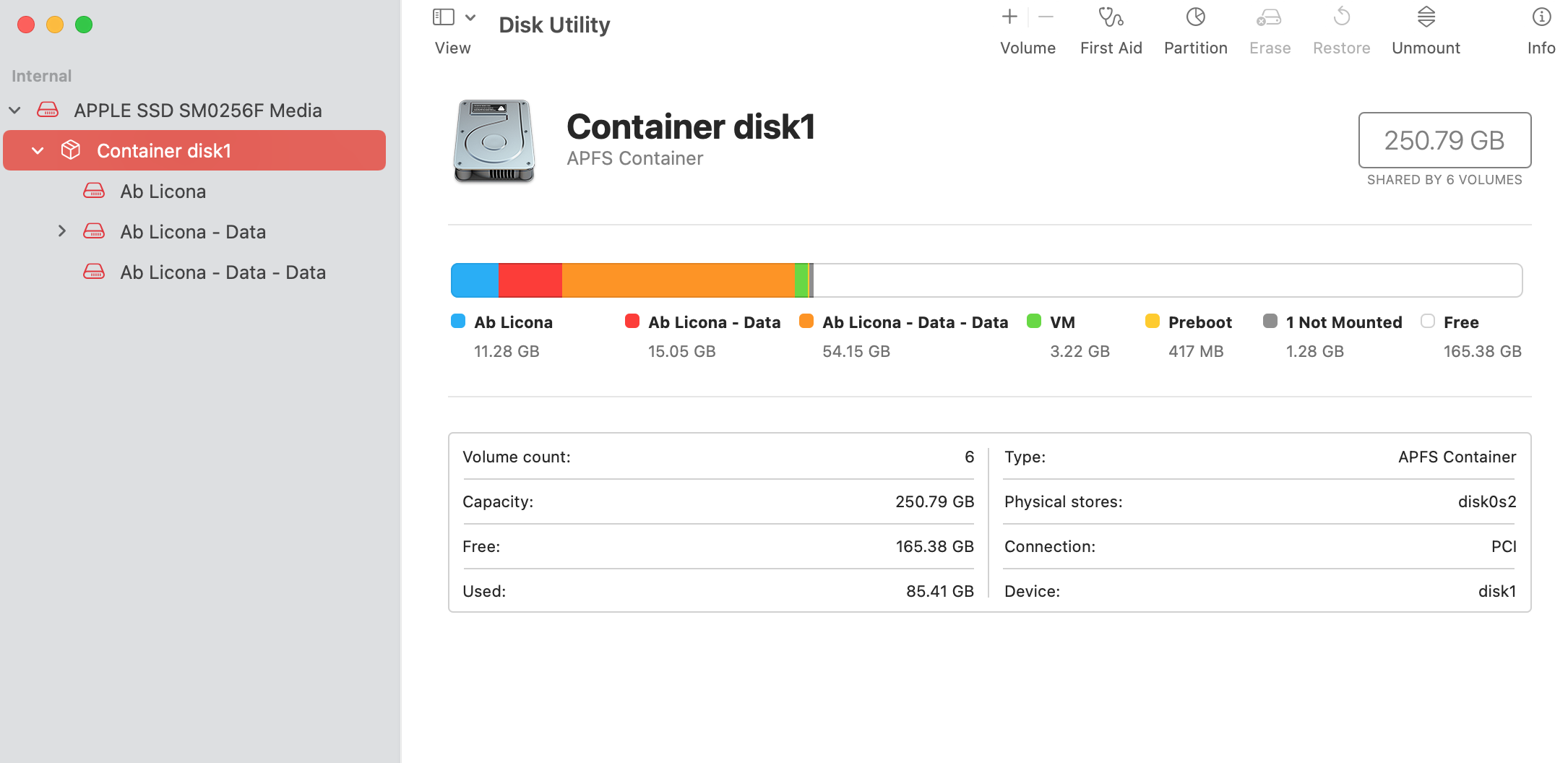Click the yellow Preboot legend swatch
Viewport: 1568px width, 763px height.
(x=1153, y=321)
